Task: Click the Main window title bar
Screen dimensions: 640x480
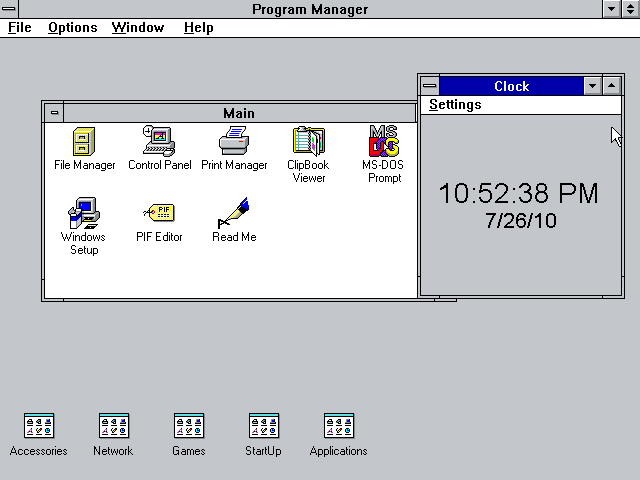Action: (240, 113)
